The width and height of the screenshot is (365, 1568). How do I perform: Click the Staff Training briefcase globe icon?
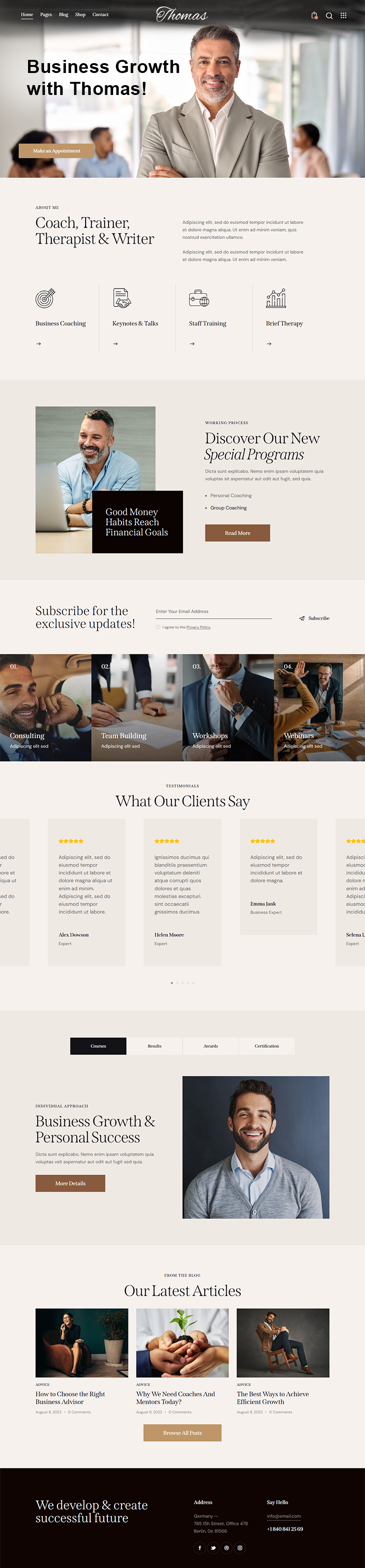pyautogui.click(x=199, y=298)
